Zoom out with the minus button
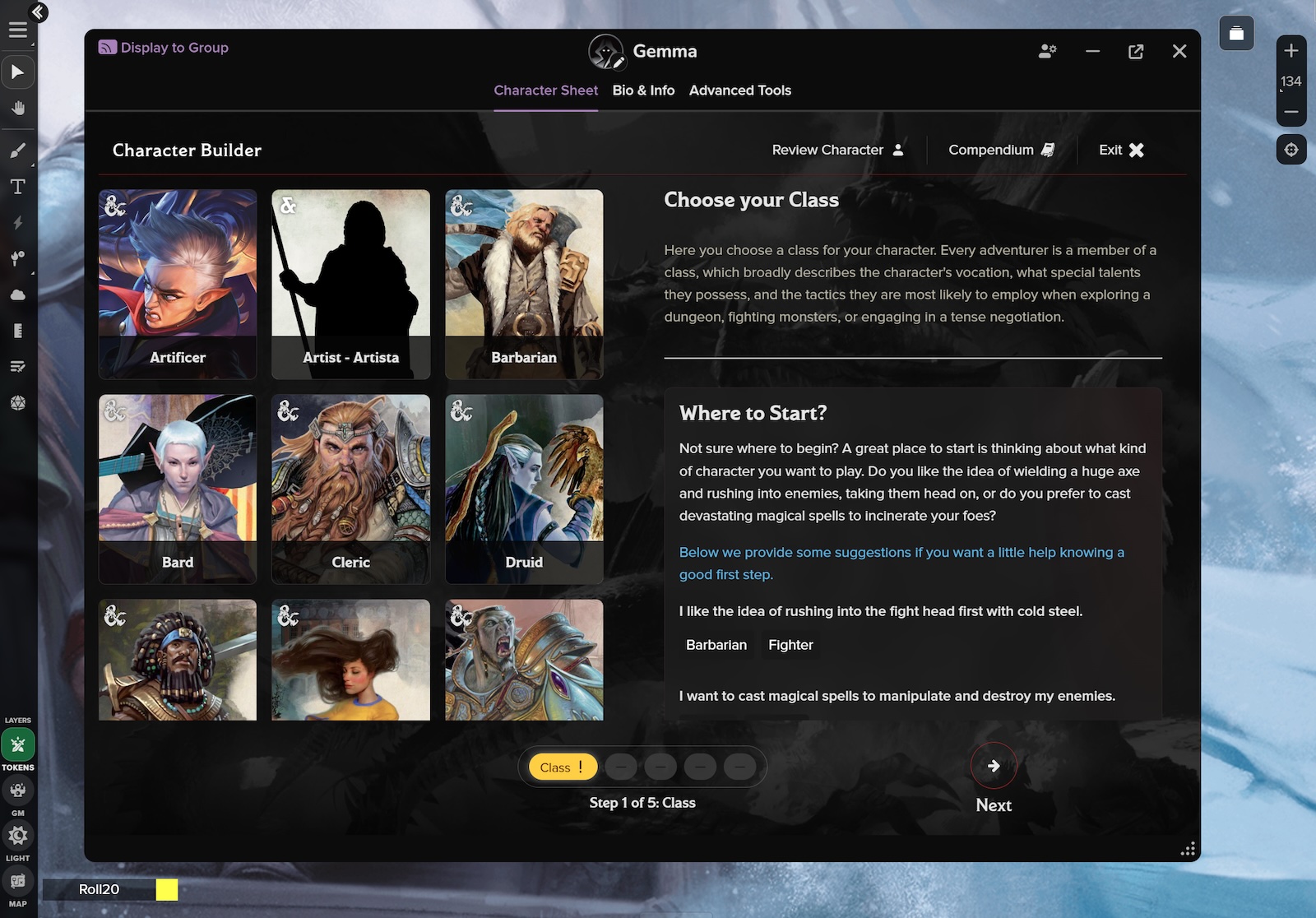Image resolution: width=1316 pixels, height=918 pixels. coord(1291,112)
